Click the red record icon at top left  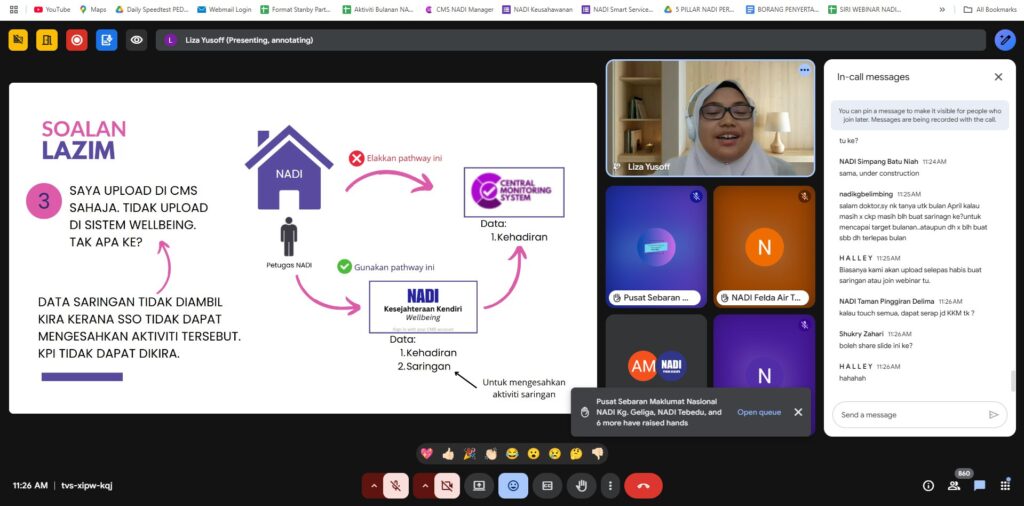coord(76,40)
